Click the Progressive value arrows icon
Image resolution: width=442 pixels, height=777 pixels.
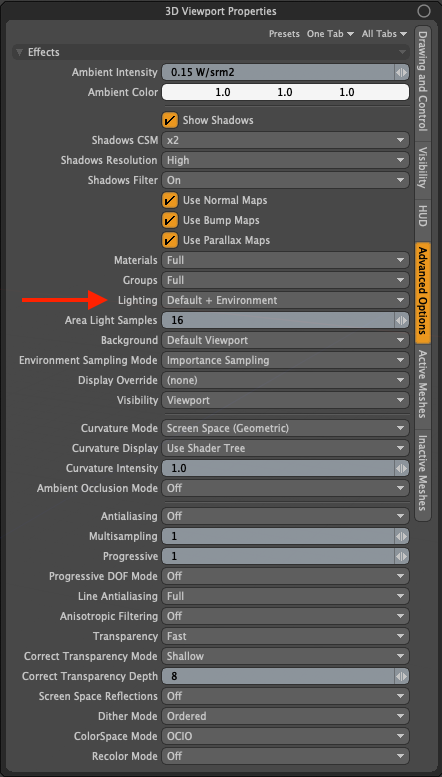(401, 556)
